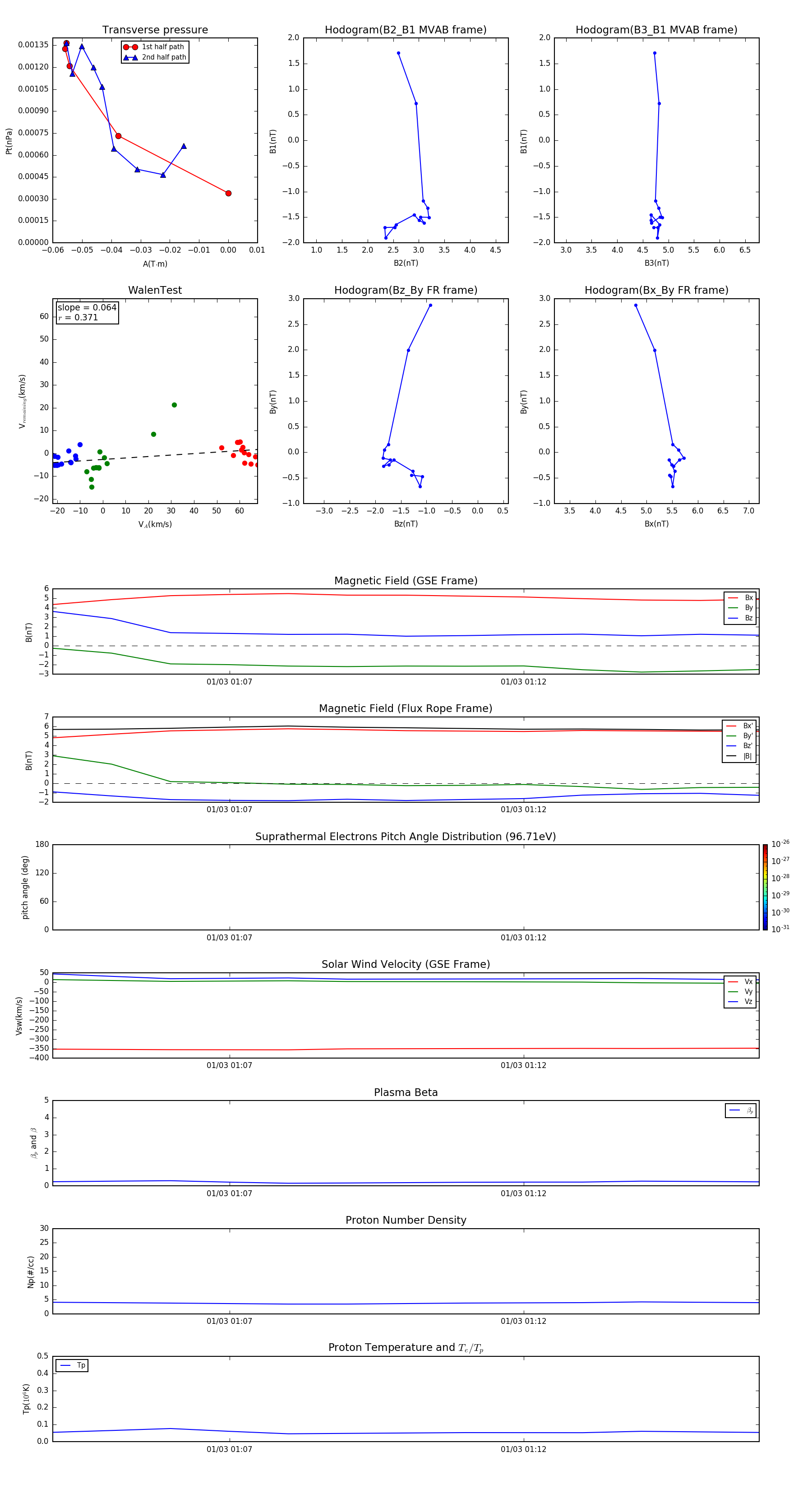Click the 'Proton Number Density' title
Viewport: 812px width, 1489px height.
(406, 1220)
